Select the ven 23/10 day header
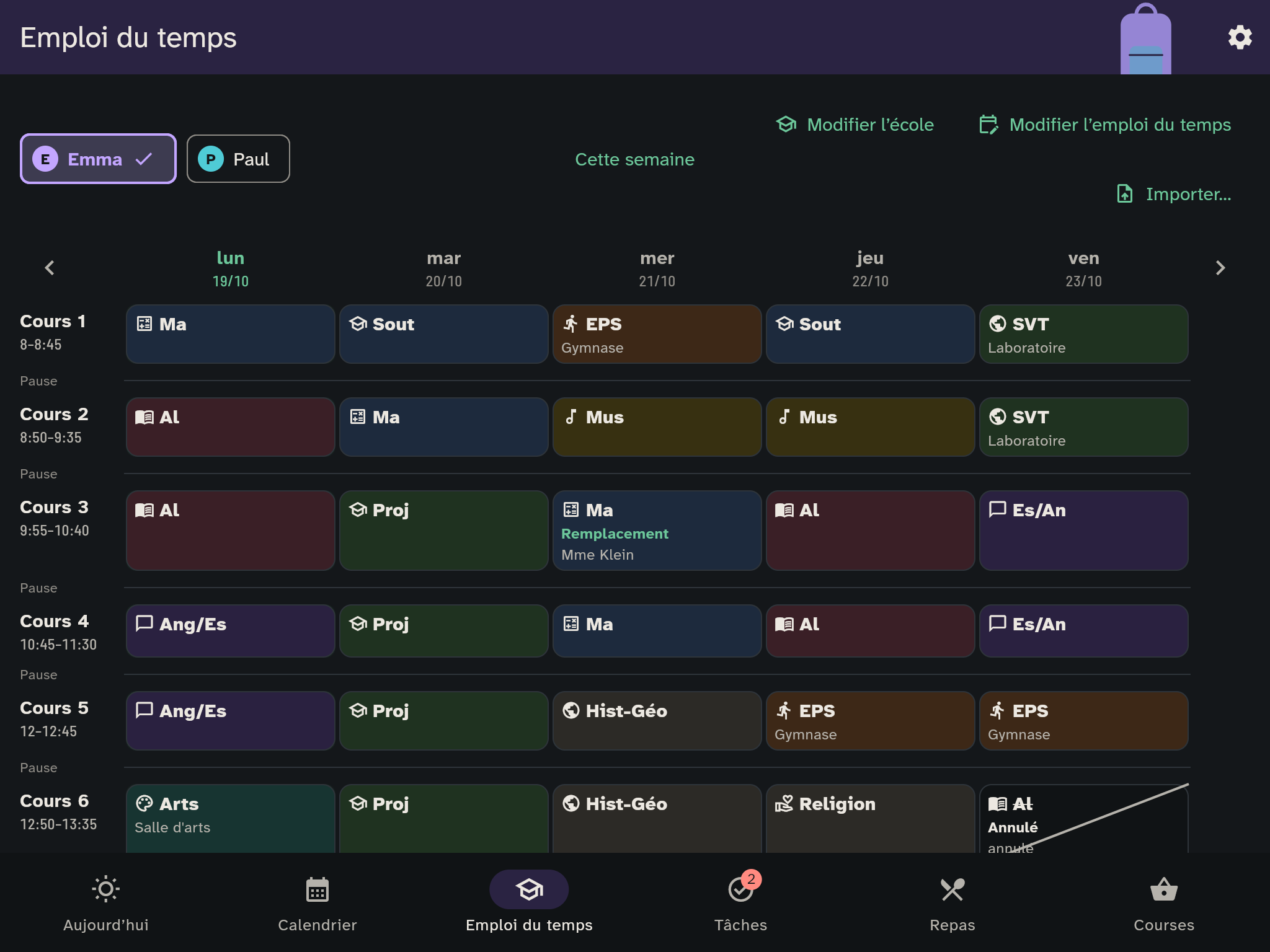This screenshot has width=1270, height=952. pos(1084,269)
